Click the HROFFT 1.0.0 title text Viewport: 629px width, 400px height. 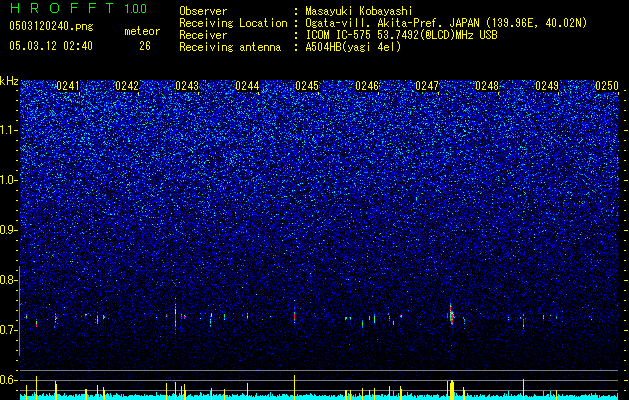79,8
